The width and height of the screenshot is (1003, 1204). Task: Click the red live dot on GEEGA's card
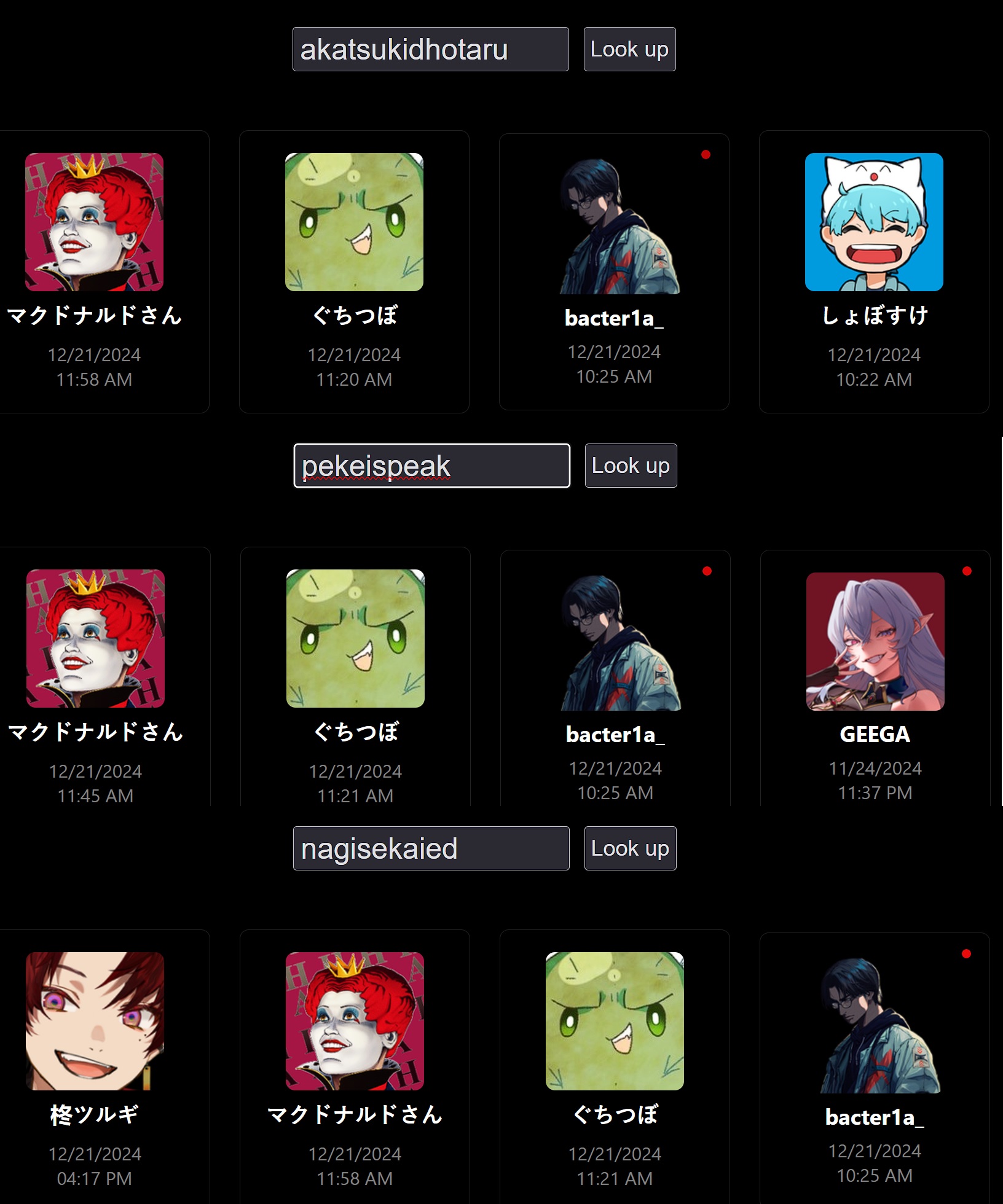967,571
